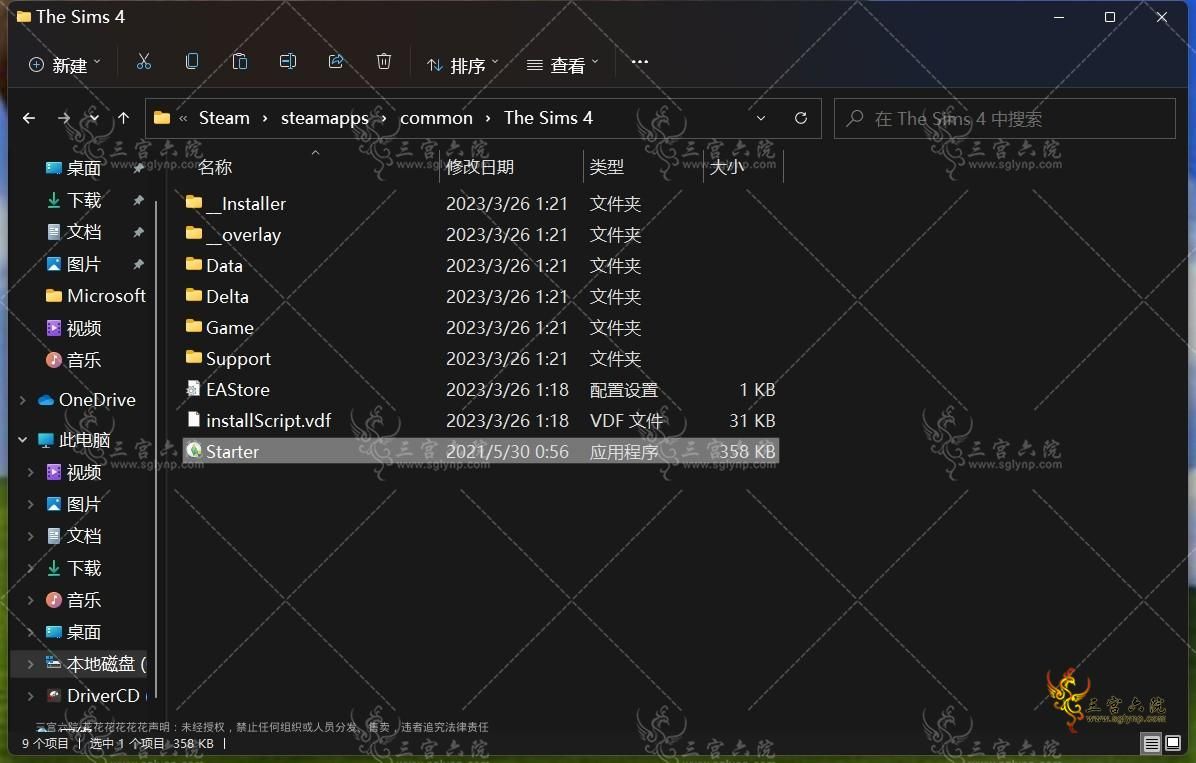This screenshot has width=1196, height=763.
Task: Click the Share icon in toolbar
Action: click(336, 63)
